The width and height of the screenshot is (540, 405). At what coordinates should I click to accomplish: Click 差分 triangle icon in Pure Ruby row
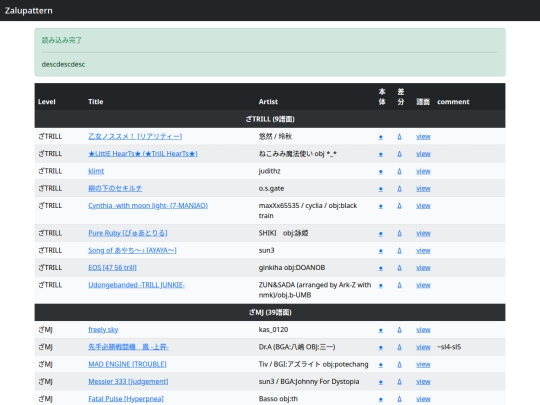click(x=399, y=233)
